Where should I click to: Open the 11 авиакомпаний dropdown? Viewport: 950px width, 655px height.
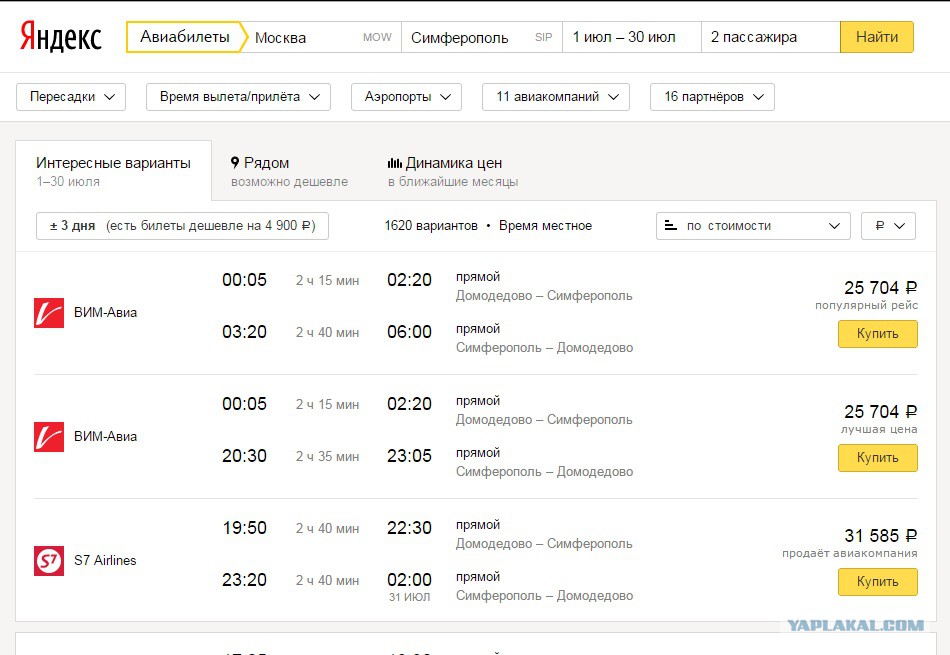coord(556,97)
